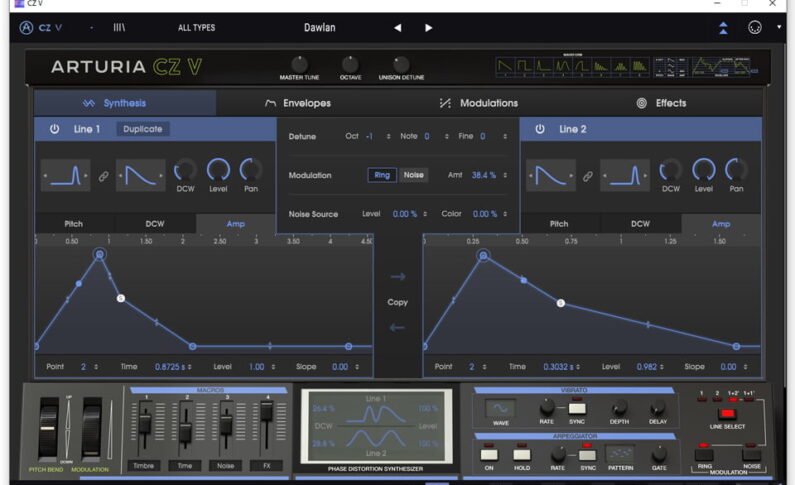Click Line 1 Level knob

[218, 170]
